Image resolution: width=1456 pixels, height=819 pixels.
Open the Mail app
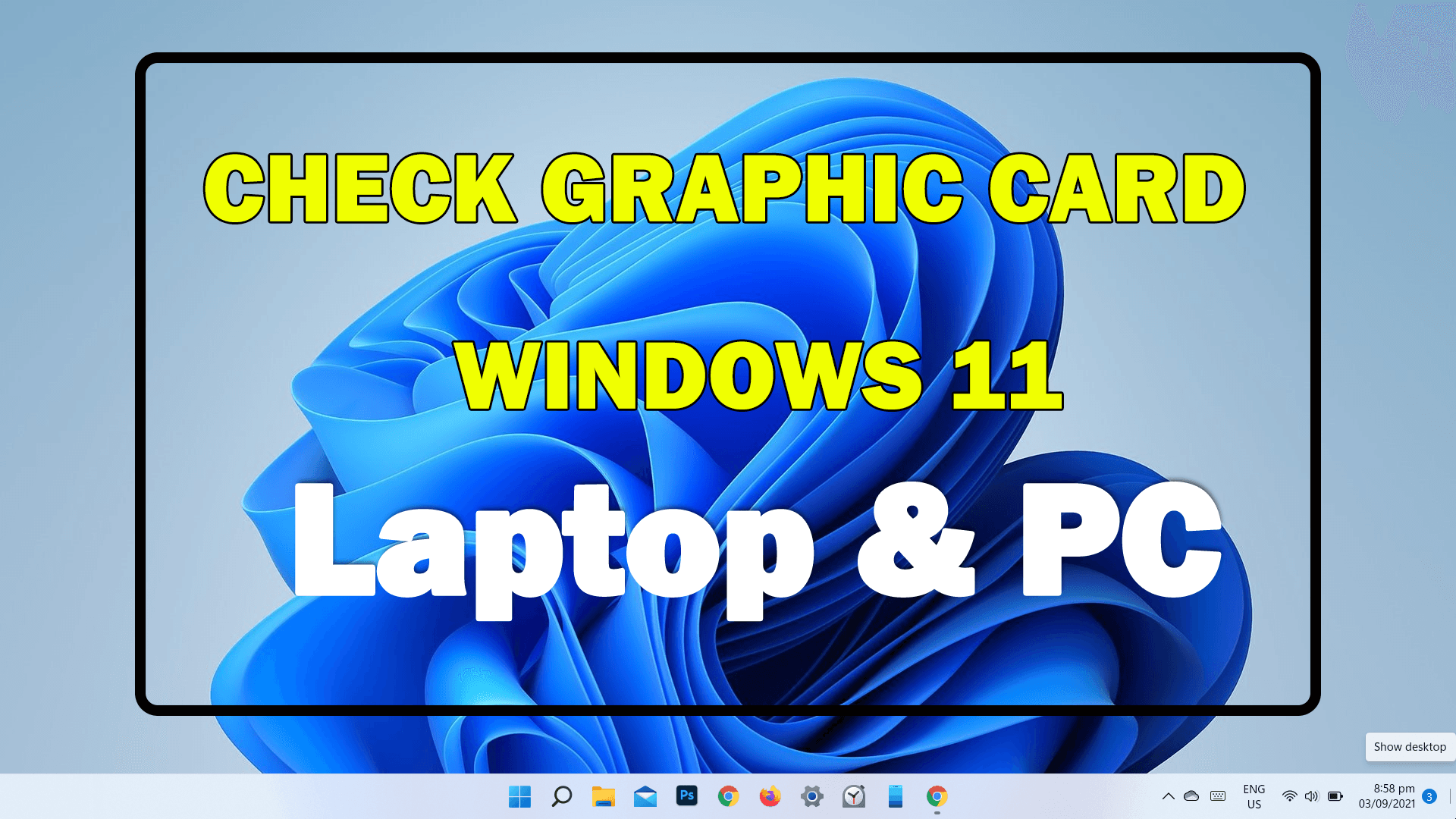[645, 796]
